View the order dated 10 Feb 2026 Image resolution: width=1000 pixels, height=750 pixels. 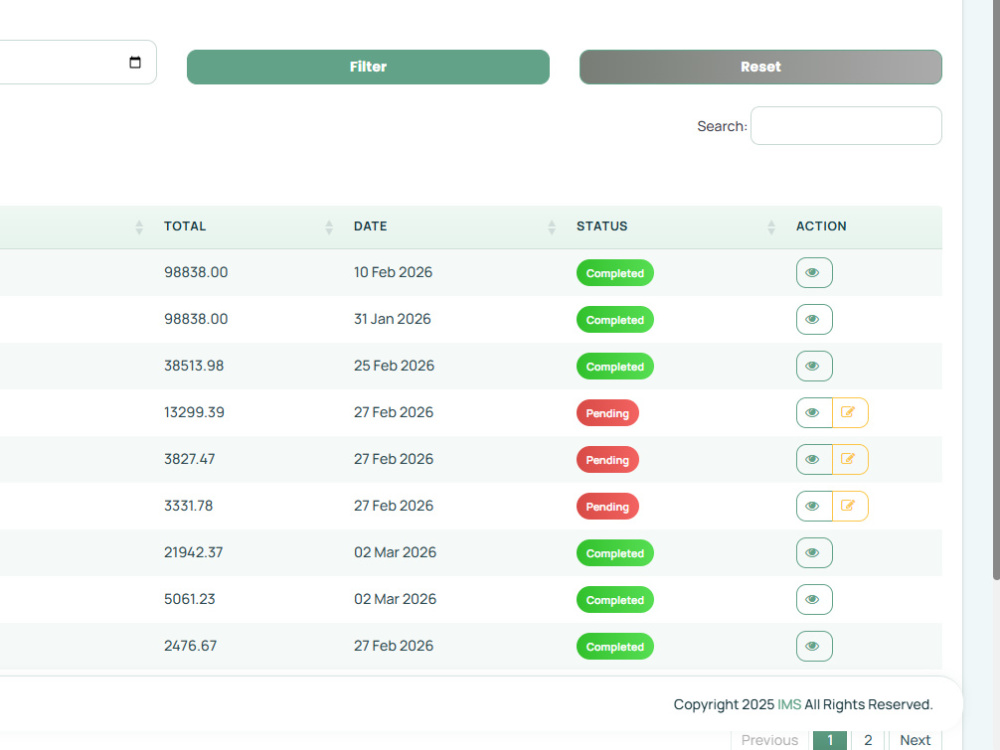814,272
